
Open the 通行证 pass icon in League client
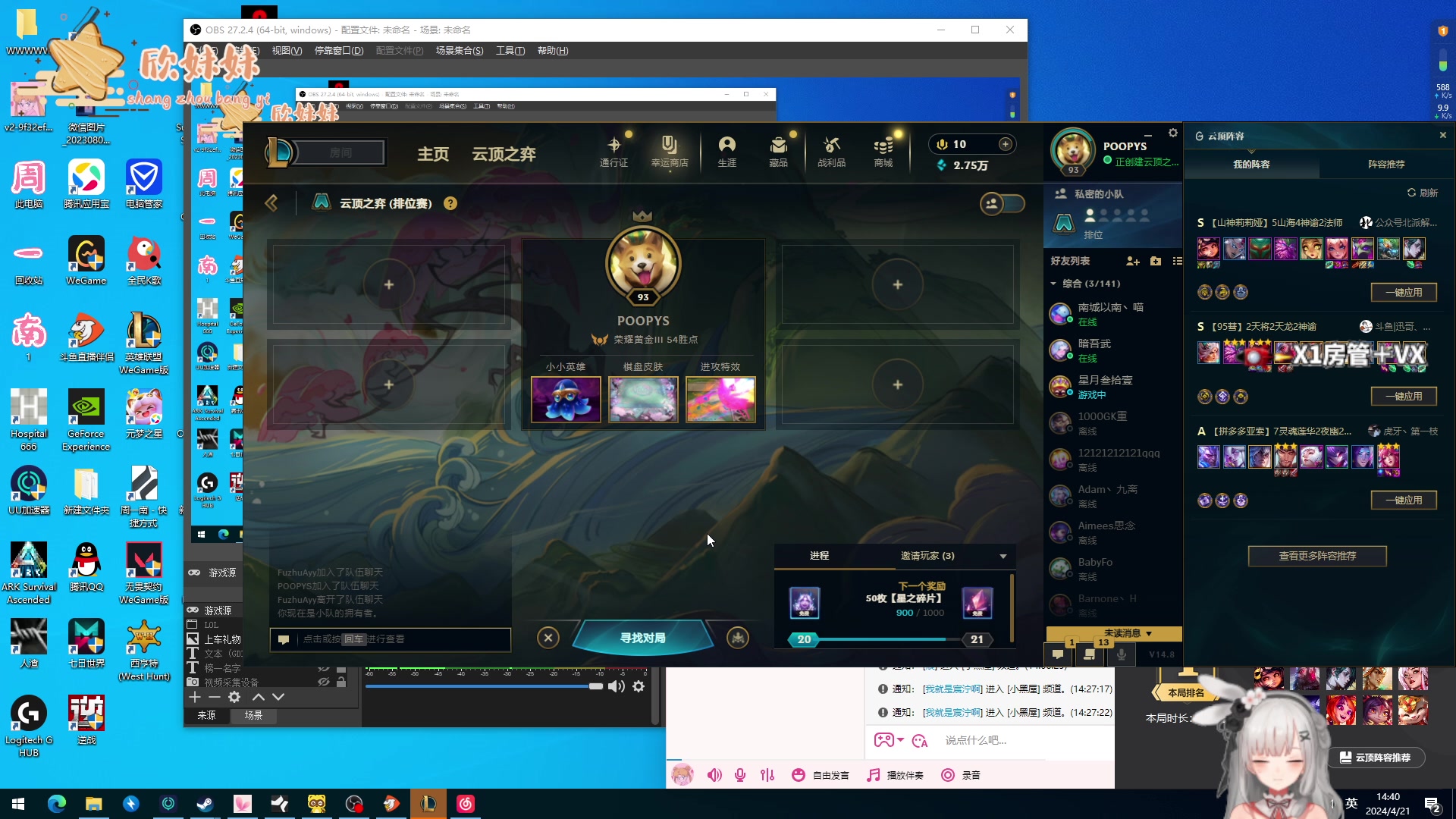613,152
